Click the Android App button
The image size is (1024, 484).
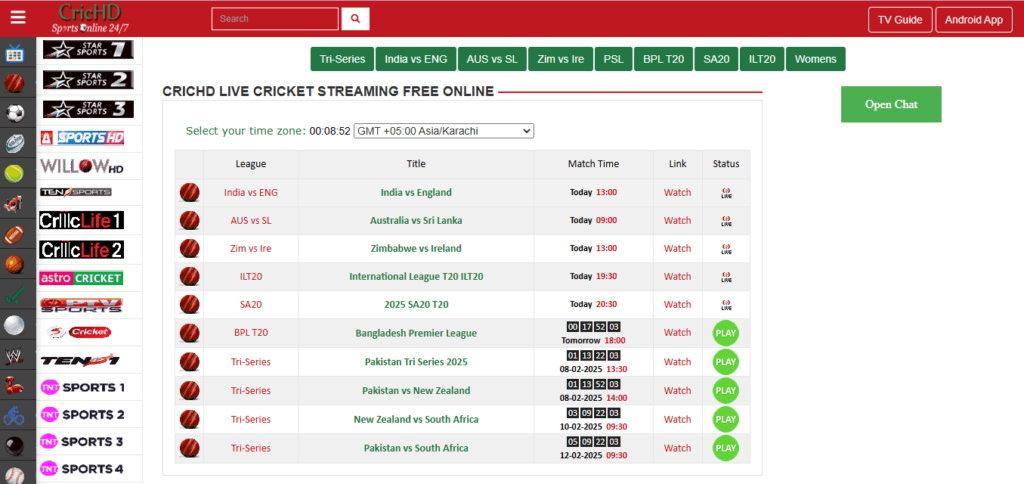[973, 19]
